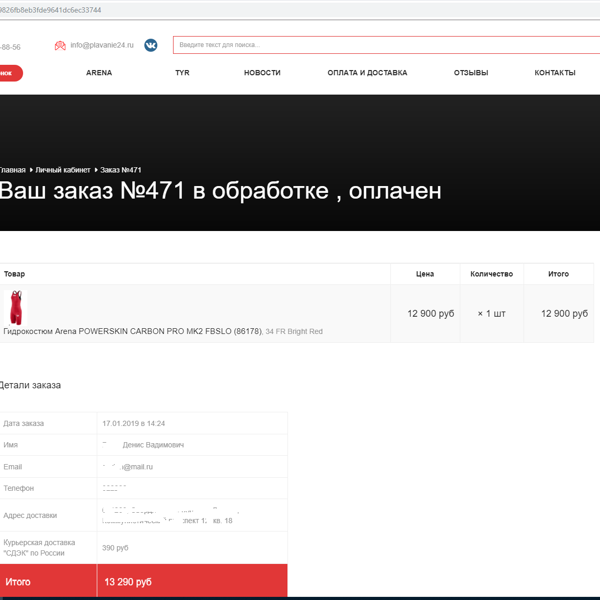The image size is (600, 600).
Task: Select the 390 руб delivery cost
Action: pyautogui.click(x=115, y=548)
